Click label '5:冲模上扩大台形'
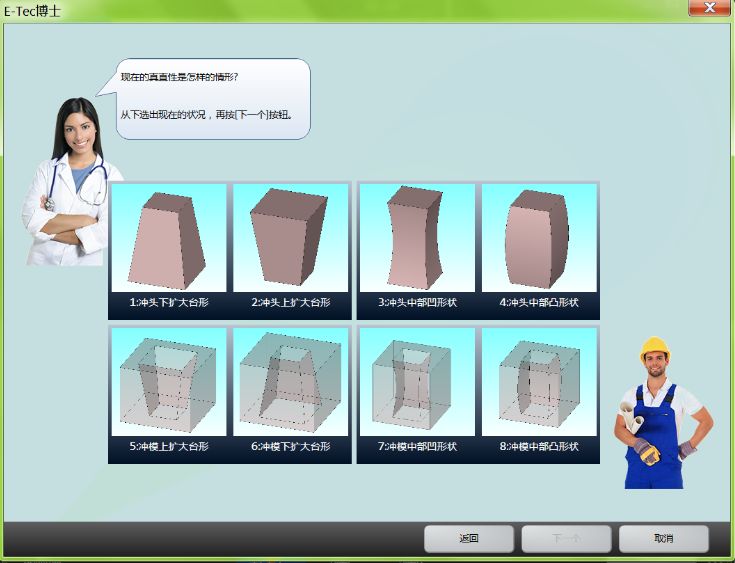The image size is (735, 563). (x=169, y=446)
